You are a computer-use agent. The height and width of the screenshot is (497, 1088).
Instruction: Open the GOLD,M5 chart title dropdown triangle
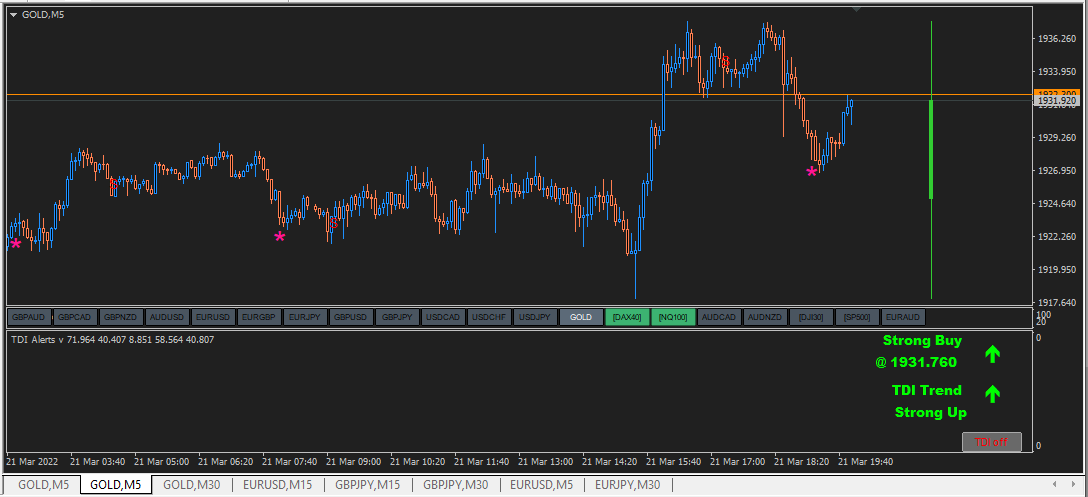13,15
